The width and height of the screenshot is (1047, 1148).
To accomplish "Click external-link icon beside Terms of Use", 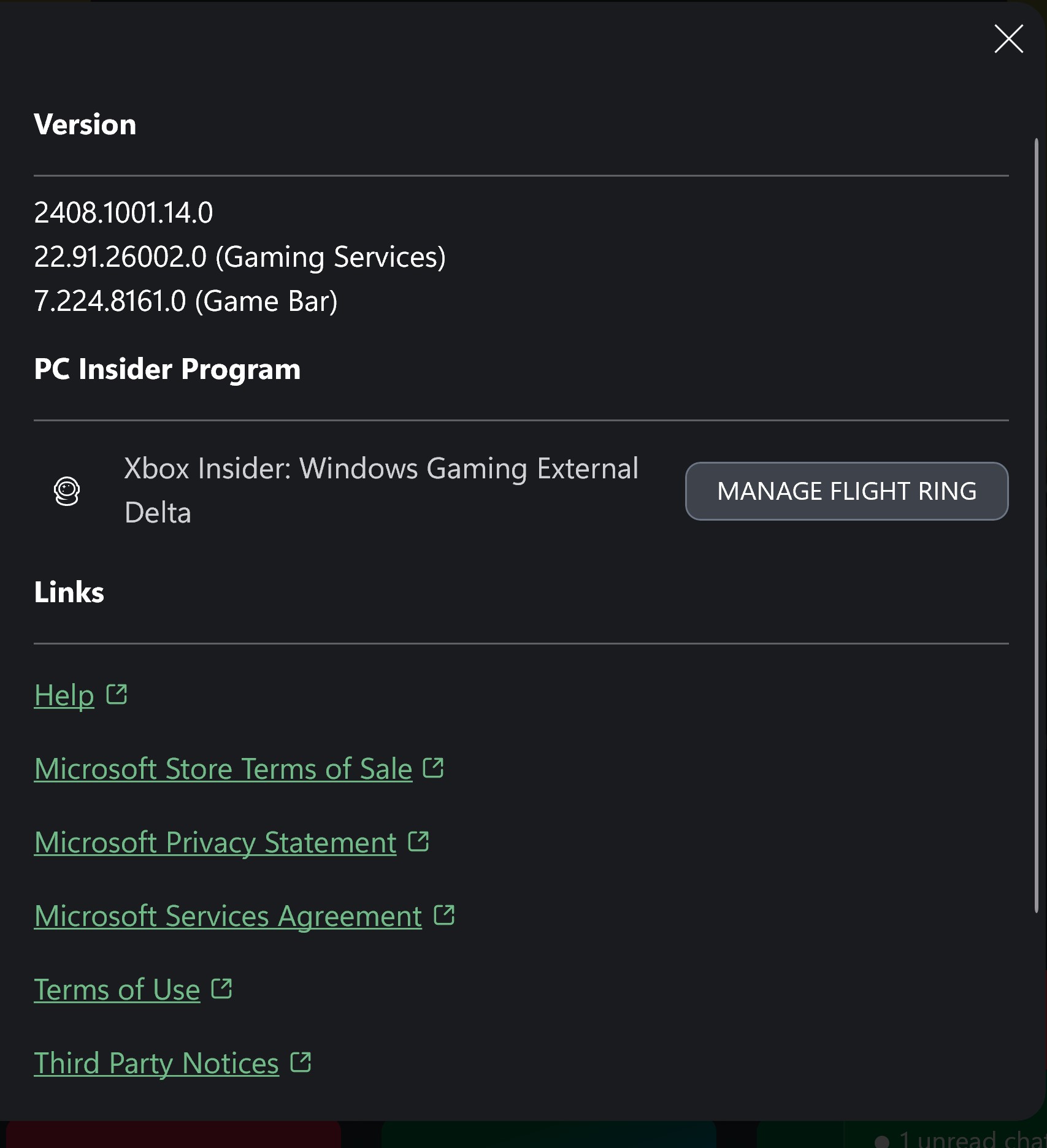I will (221, 989).
